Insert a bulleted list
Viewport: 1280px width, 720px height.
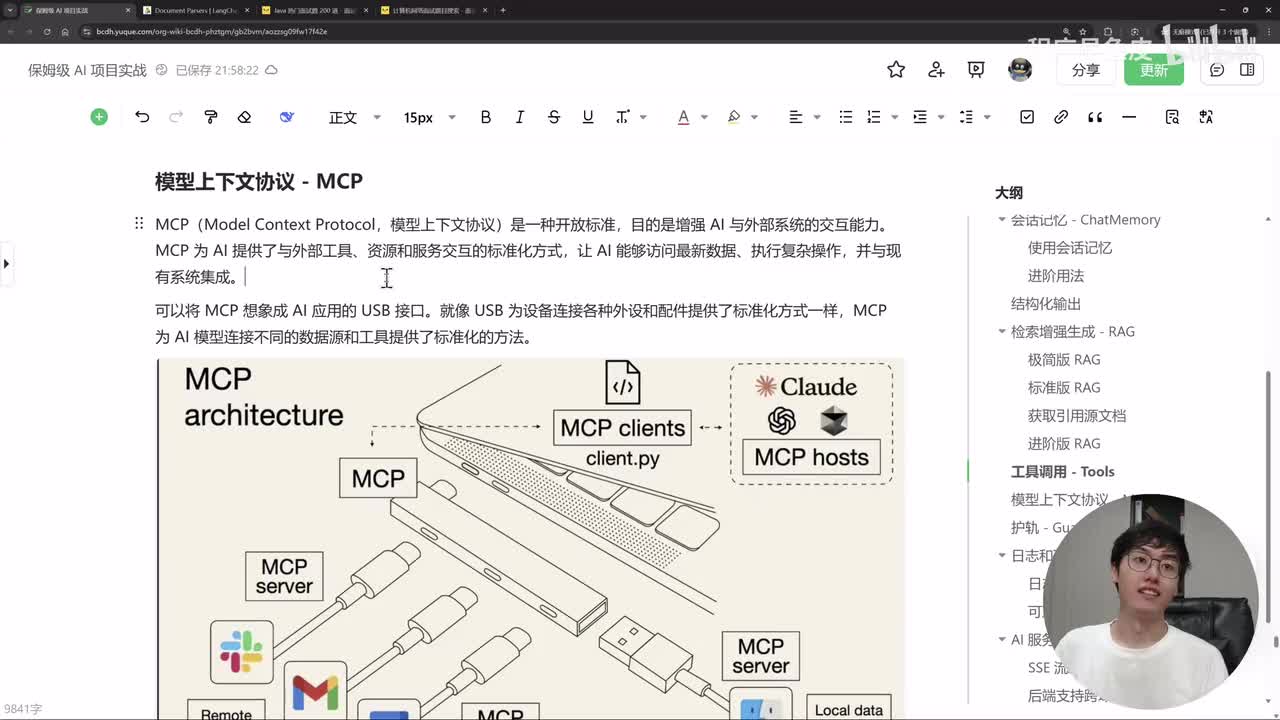point(846,117)
